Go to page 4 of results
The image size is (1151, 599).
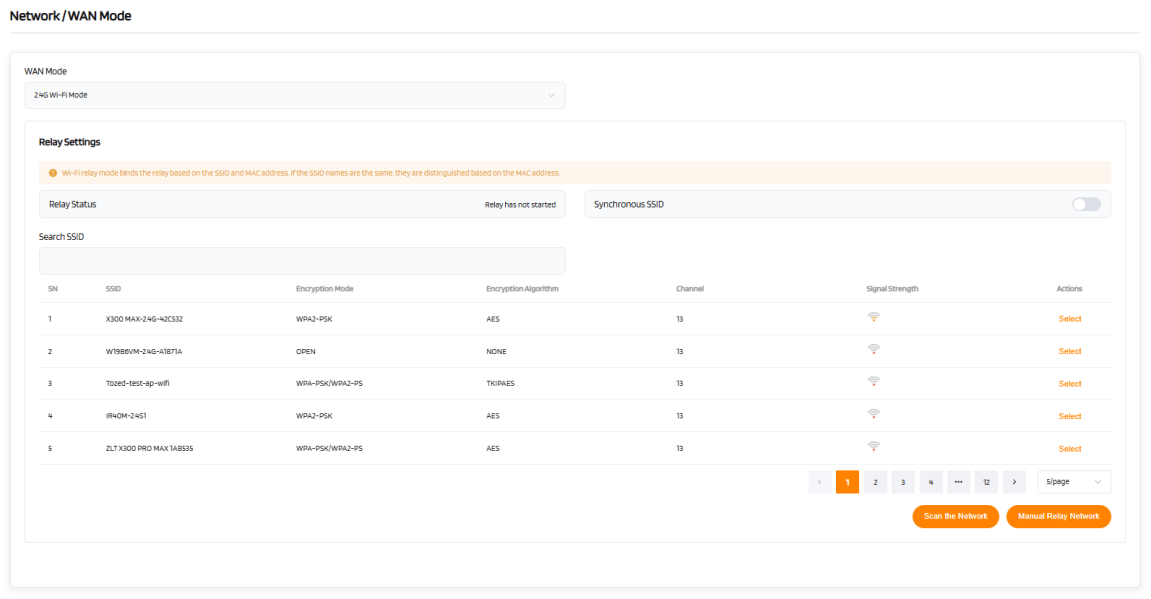[930, 482]
